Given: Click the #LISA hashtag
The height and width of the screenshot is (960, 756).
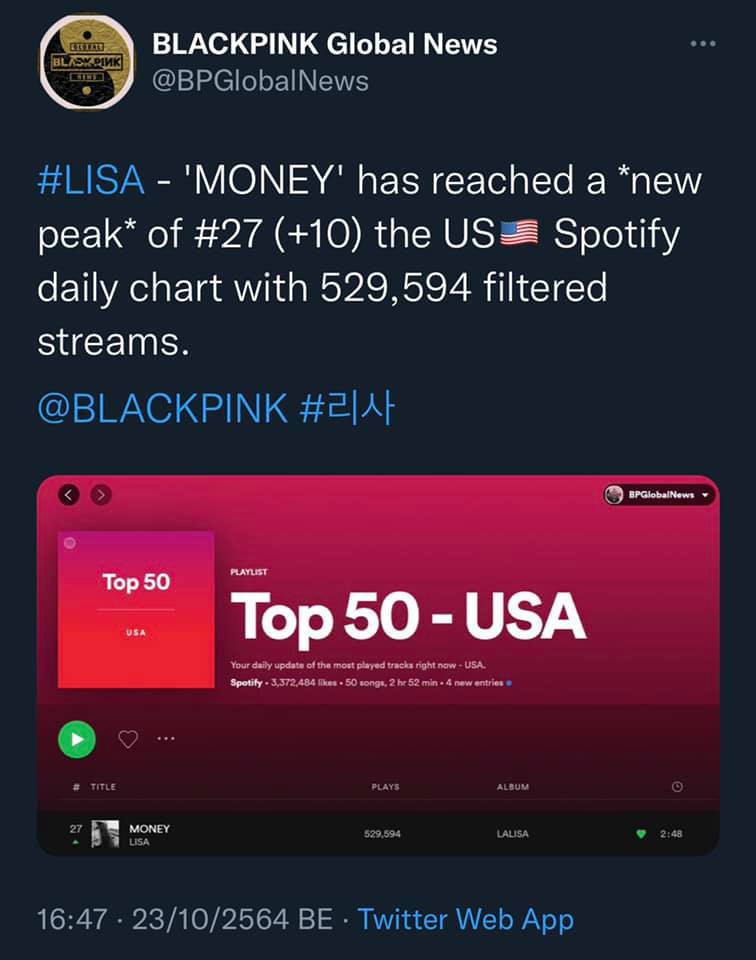Looking at the screenshot, I should (x=90, y=182).
